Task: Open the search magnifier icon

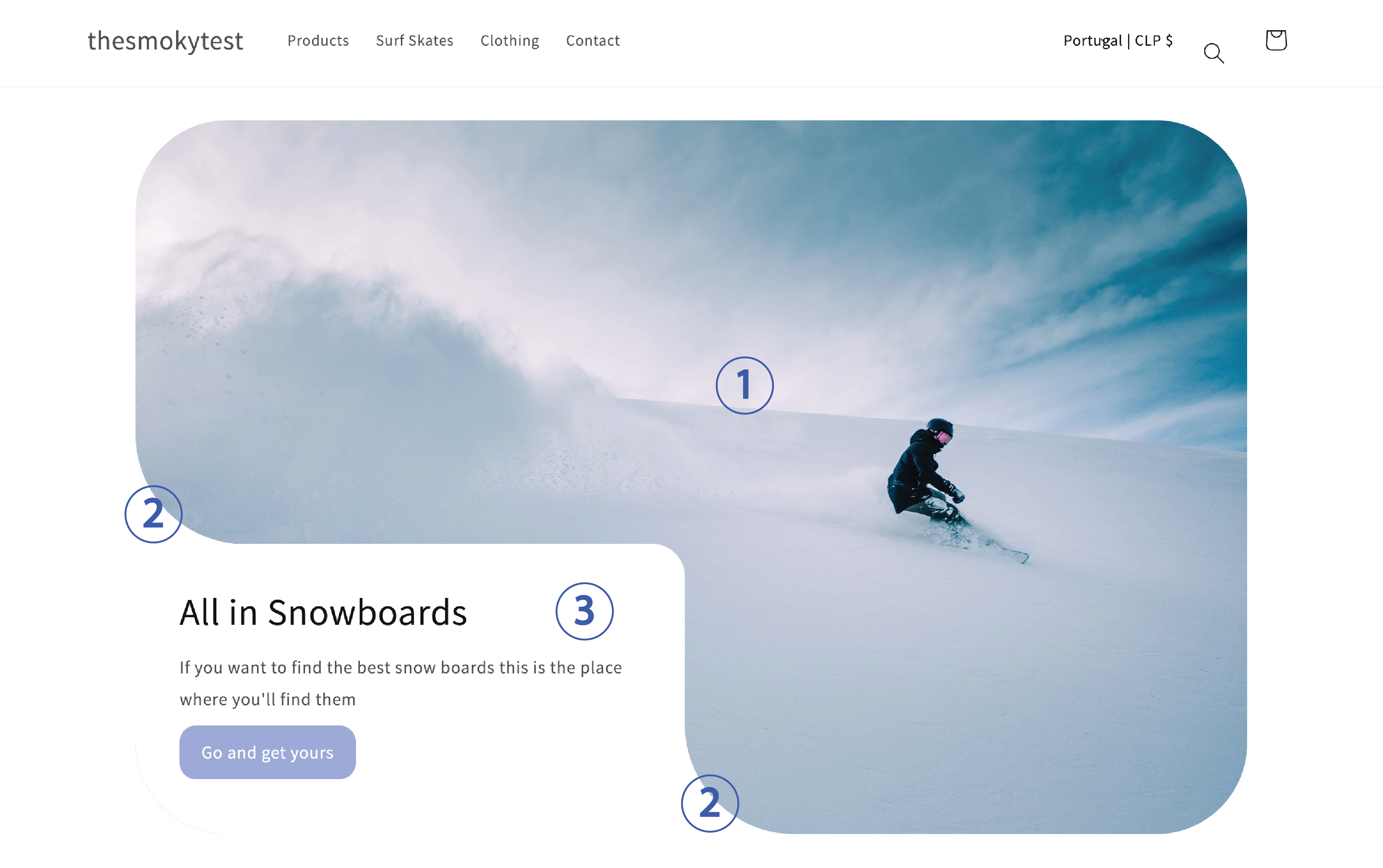Action: (1213, 53)
